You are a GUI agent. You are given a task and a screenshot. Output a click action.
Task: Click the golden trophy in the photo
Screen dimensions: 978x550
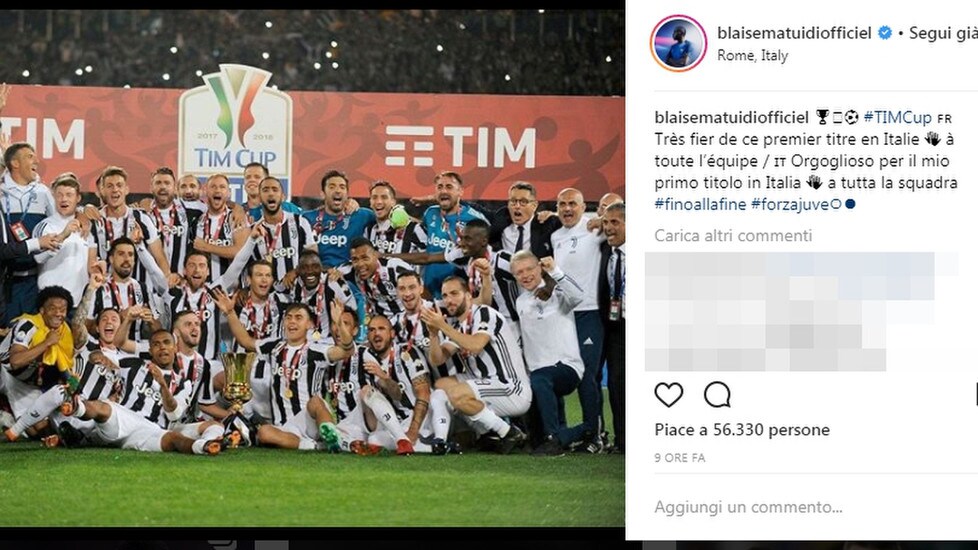238,378
